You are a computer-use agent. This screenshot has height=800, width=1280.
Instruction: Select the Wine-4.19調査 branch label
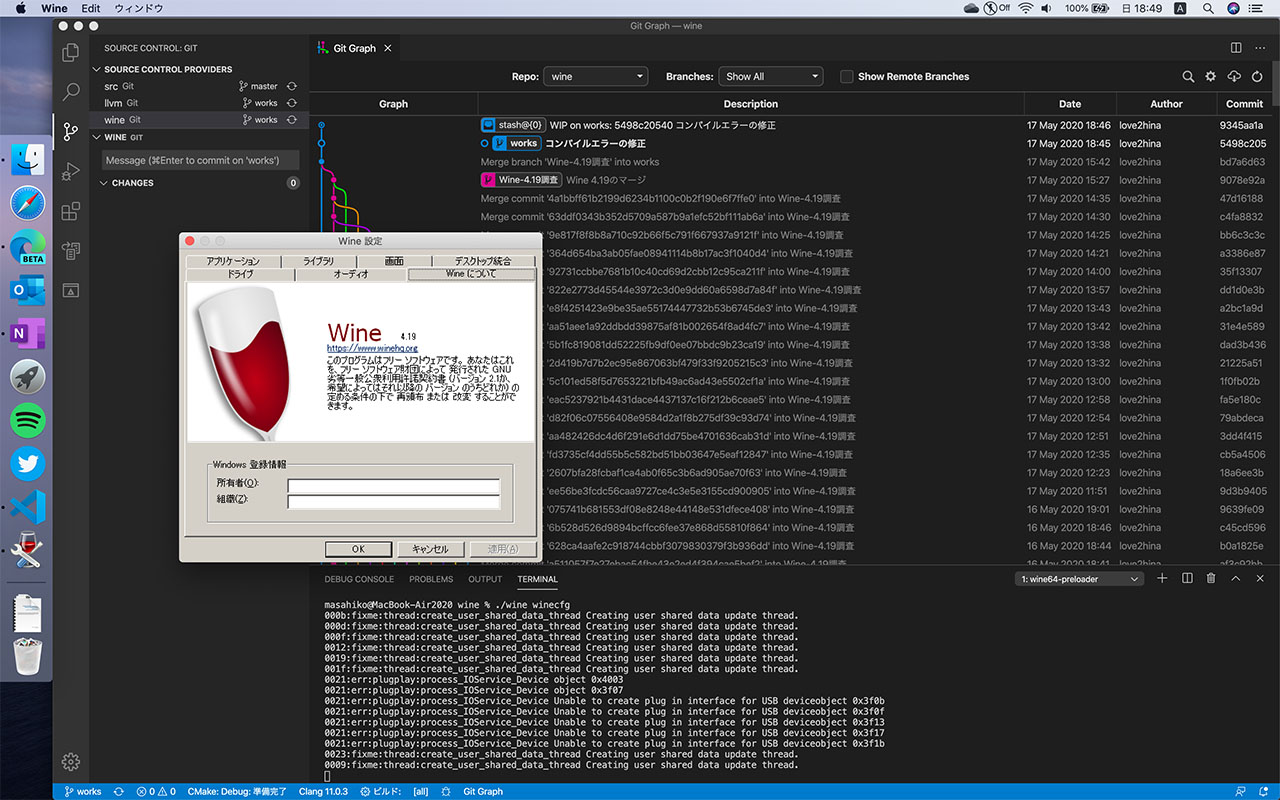click(521, 180)
